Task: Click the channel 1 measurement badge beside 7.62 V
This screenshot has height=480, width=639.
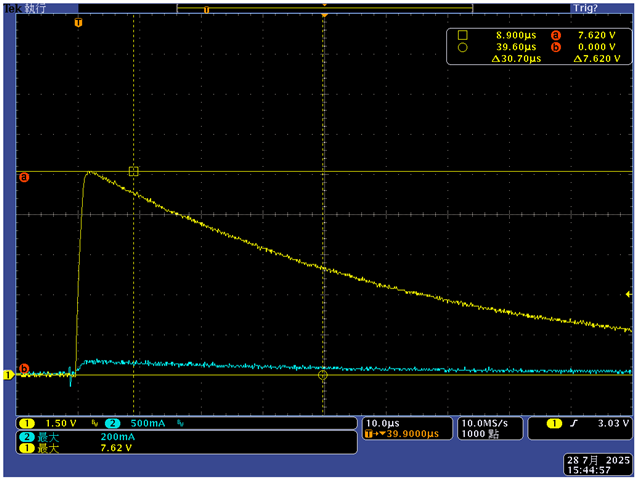Action: [27, 448]
